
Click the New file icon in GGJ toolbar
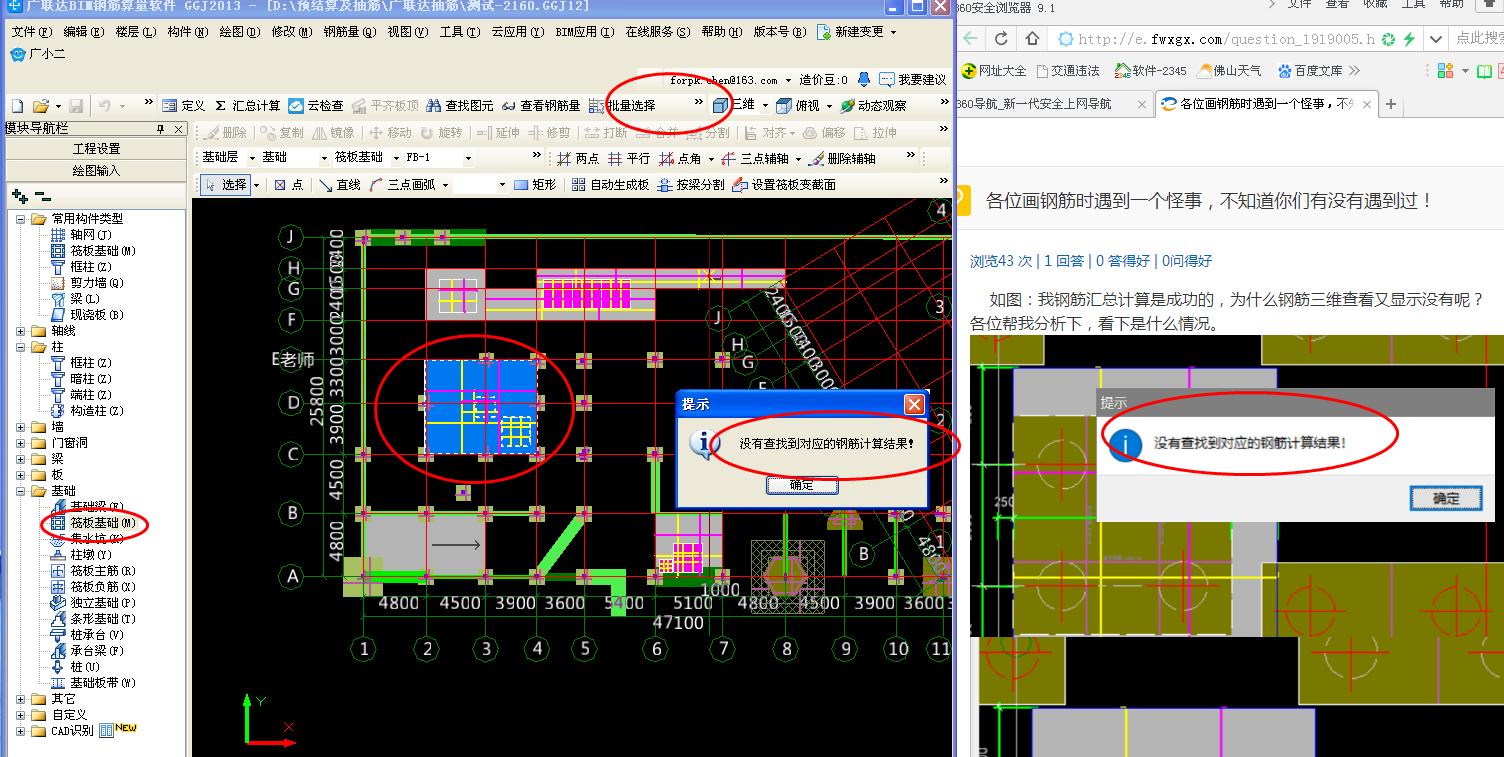[x=17, y=105]
